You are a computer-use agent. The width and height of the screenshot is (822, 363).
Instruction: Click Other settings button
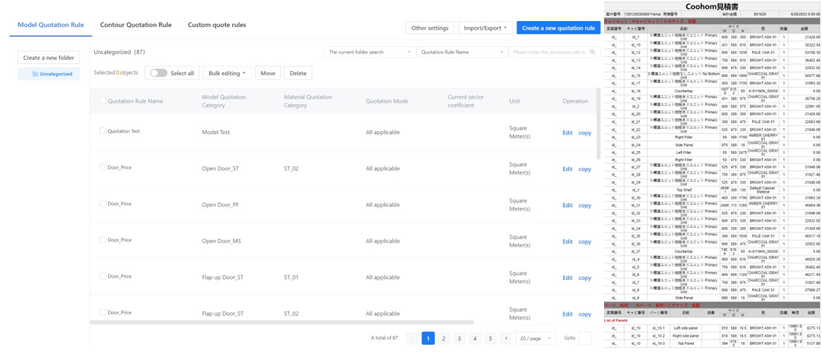tap(430, 28)
